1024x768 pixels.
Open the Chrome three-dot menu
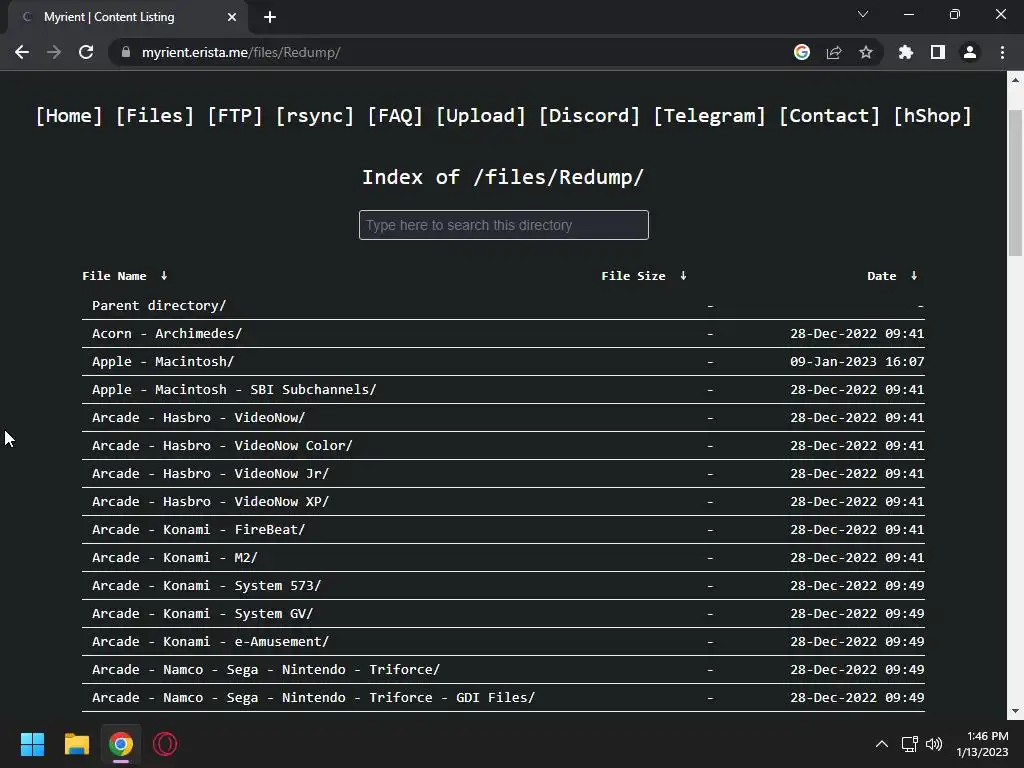[x=1002, y=52]
